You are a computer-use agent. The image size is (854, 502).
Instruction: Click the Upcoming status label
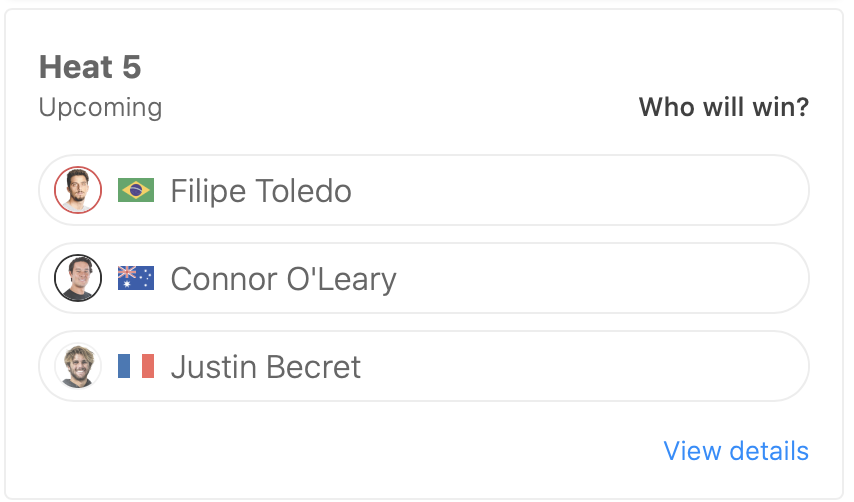[x=100, y=107]
